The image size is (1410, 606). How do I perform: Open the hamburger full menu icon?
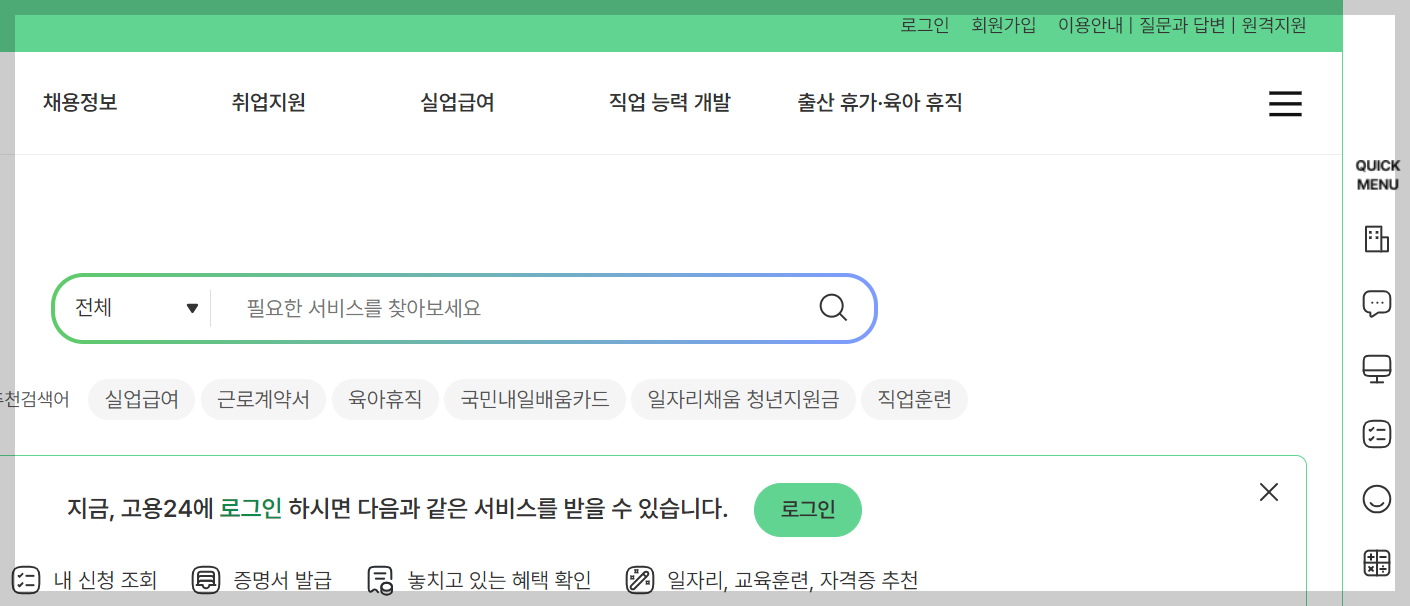point(1285,104)
